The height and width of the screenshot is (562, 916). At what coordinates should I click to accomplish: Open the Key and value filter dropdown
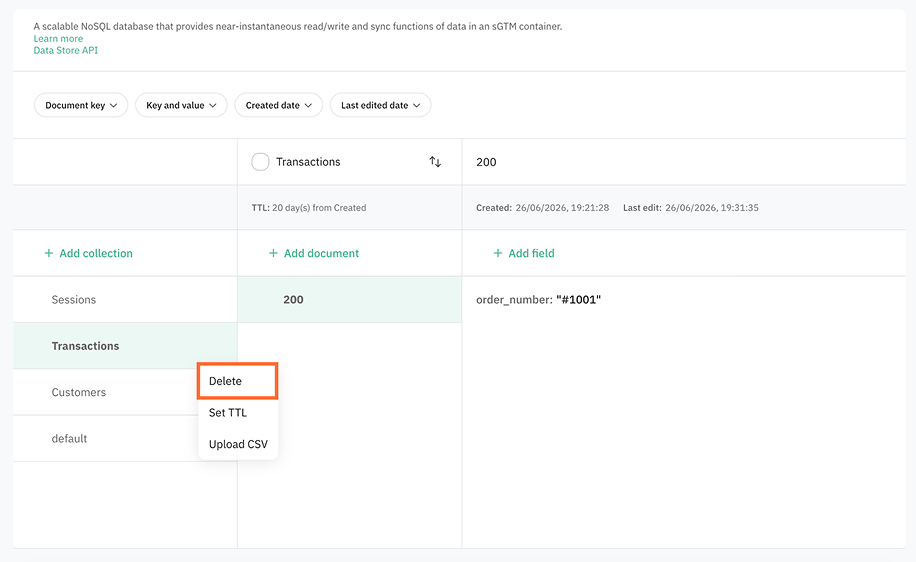point(181,105)
